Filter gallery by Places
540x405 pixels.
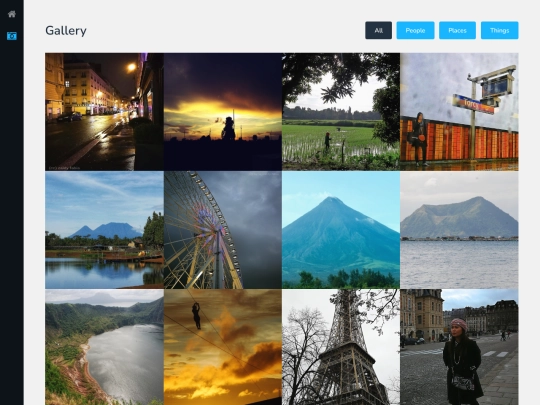tap(457, 30)
